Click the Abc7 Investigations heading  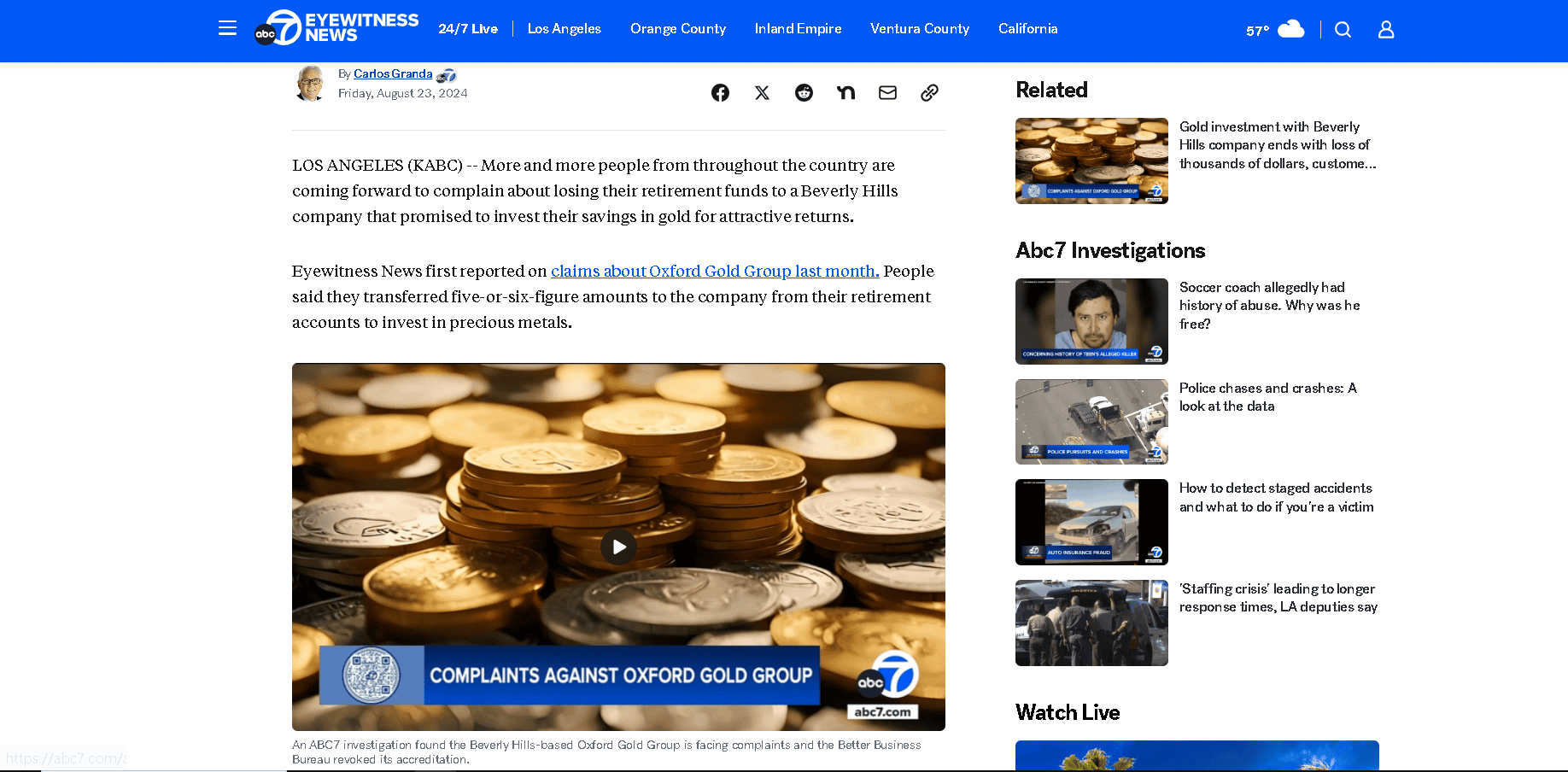(x=1110, y=250)
